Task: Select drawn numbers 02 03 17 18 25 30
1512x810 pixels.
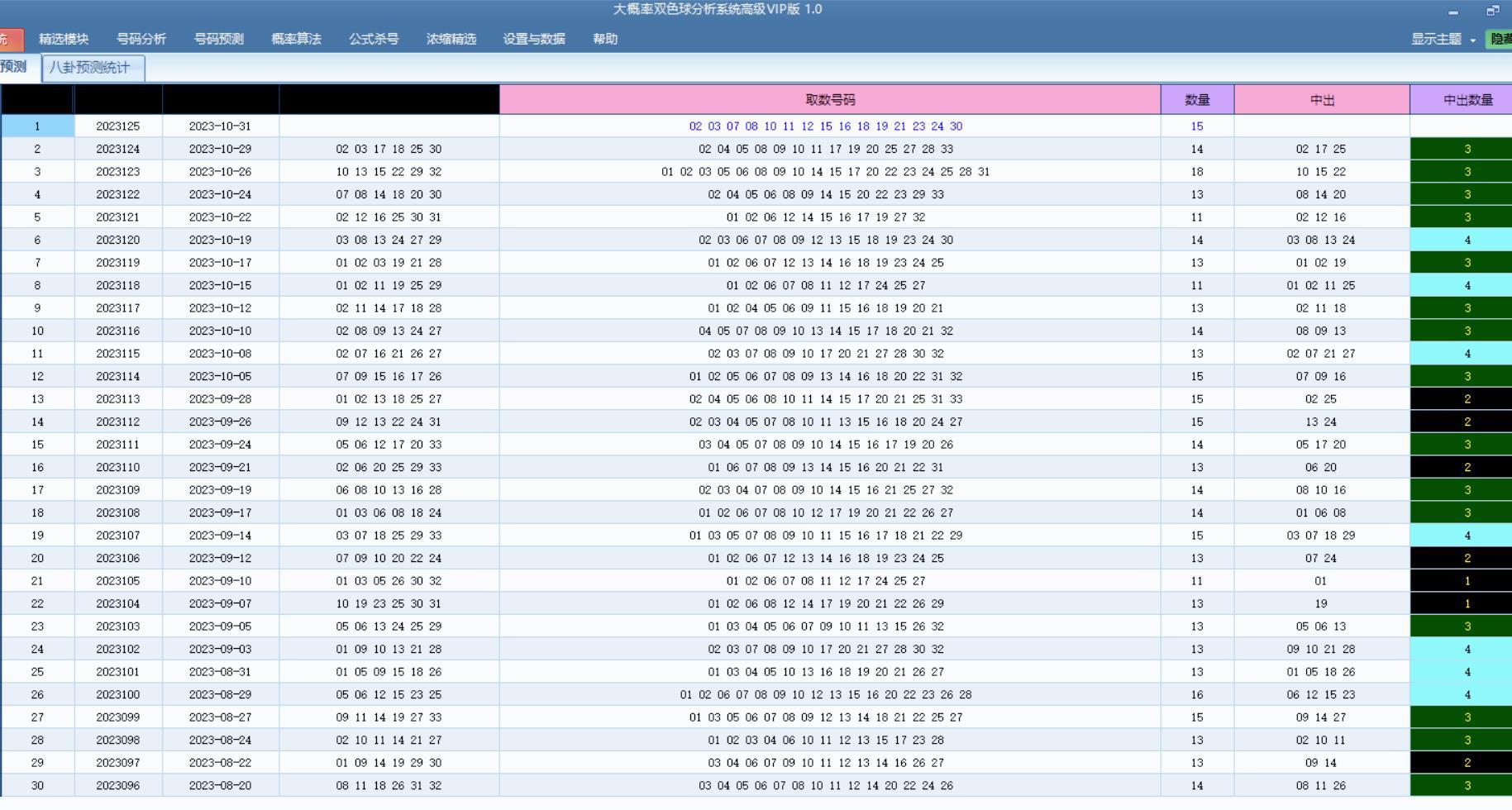Action: [389, 149]
